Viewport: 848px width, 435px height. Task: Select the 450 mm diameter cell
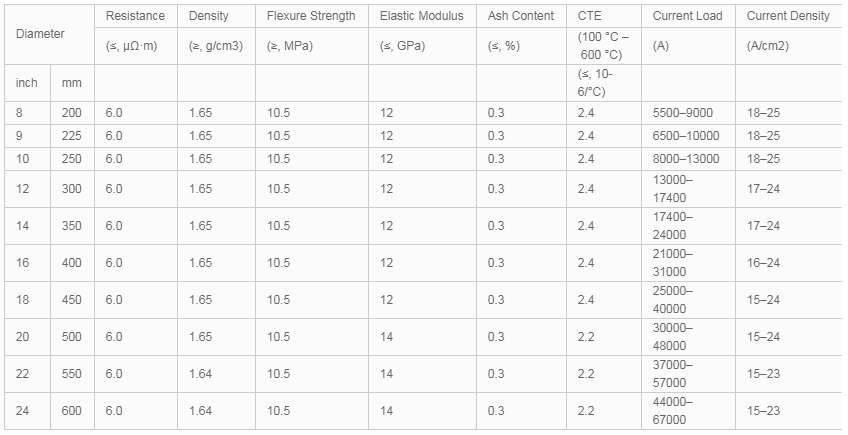(x=72, y=300)
